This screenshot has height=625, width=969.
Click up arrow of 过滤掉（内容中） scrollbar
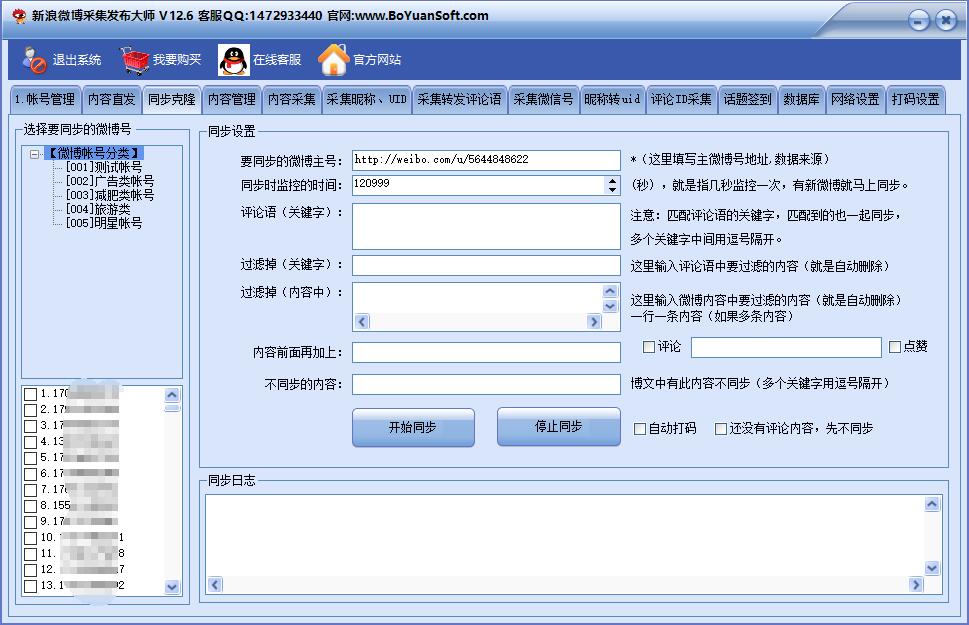pyautogui.click(x=610, y=291)
